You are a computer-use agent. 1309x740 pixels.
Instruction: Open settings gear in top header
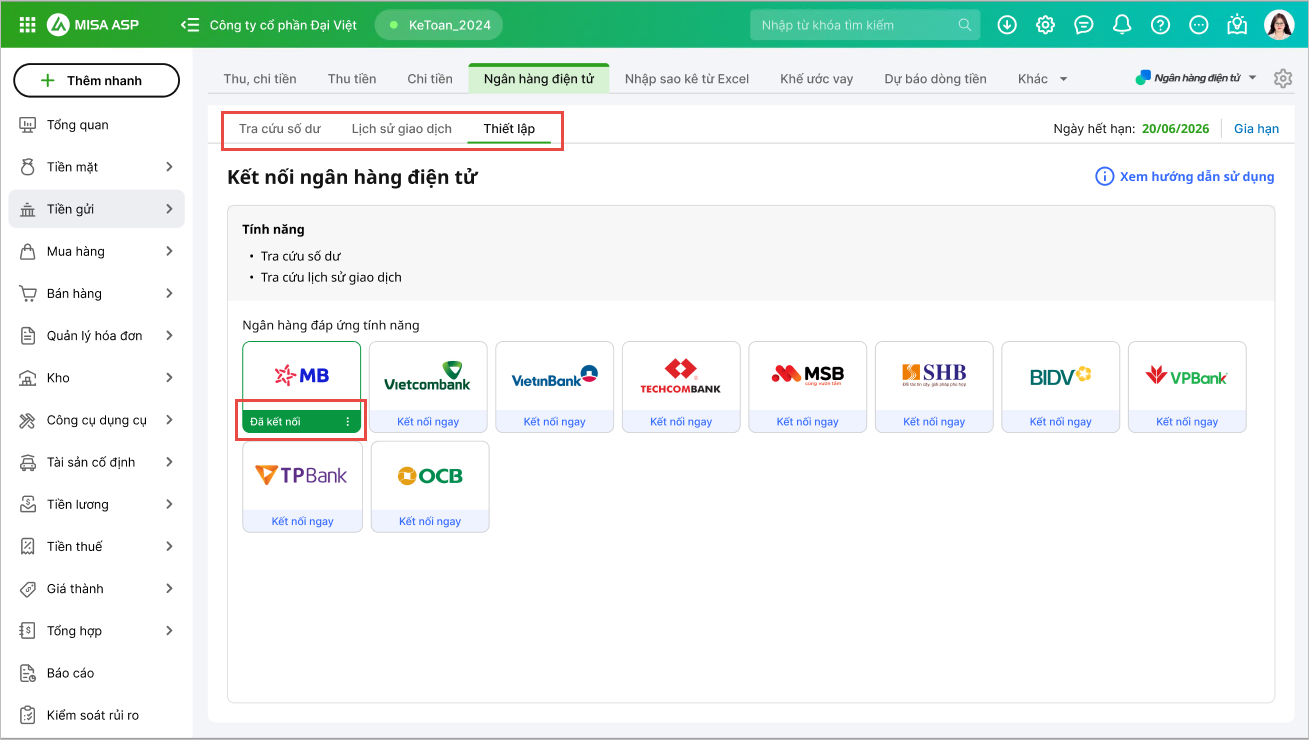click(x=1045, y=25)
